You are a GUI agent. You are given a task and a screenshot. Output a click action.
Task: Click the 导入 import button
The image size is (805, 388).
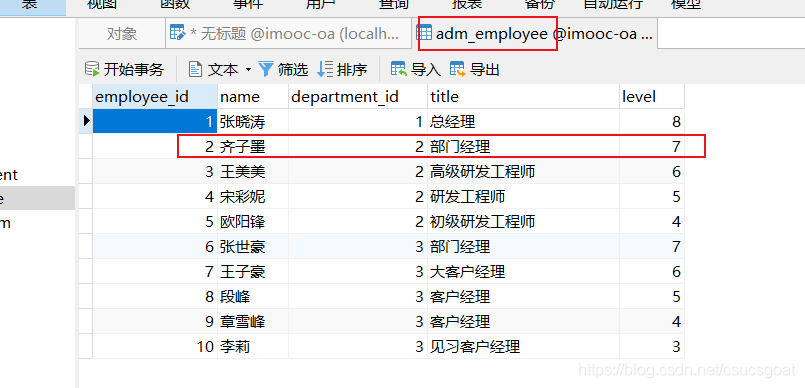(416, 69)
